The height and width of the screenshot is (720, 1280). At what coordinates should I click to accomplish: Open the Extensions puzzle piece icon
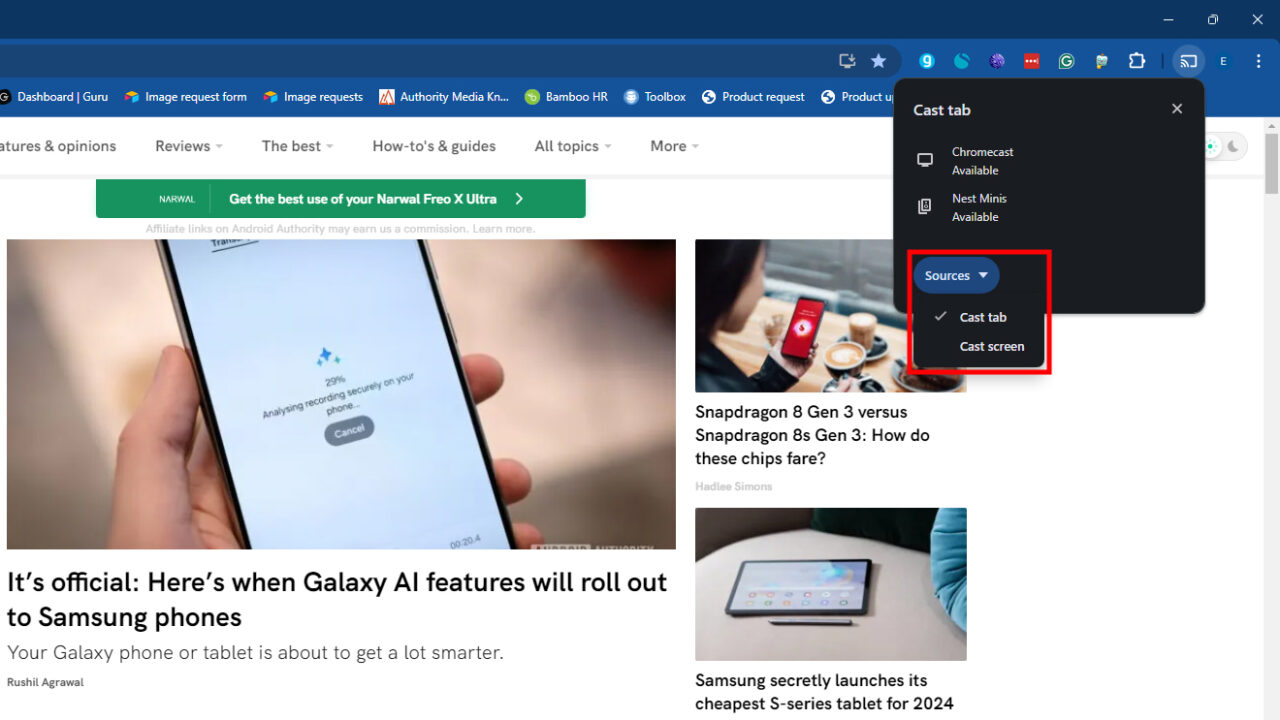tap(1136, 61)
